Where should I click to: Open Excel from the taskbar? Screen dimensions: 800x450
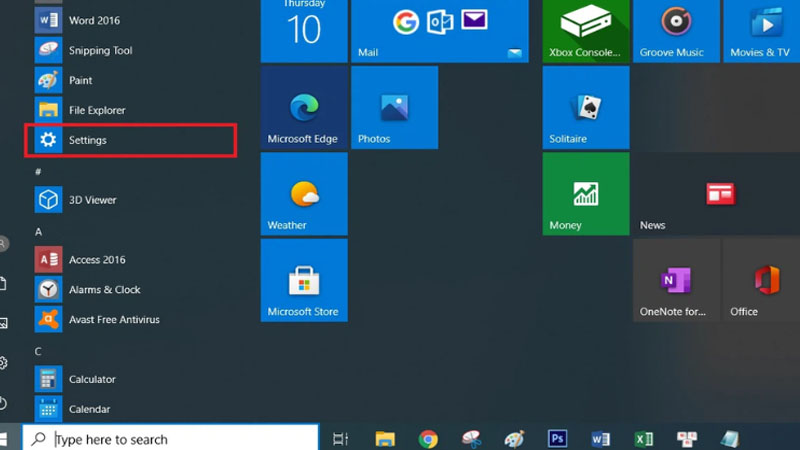pyautogui.click(x=644, y=439)
